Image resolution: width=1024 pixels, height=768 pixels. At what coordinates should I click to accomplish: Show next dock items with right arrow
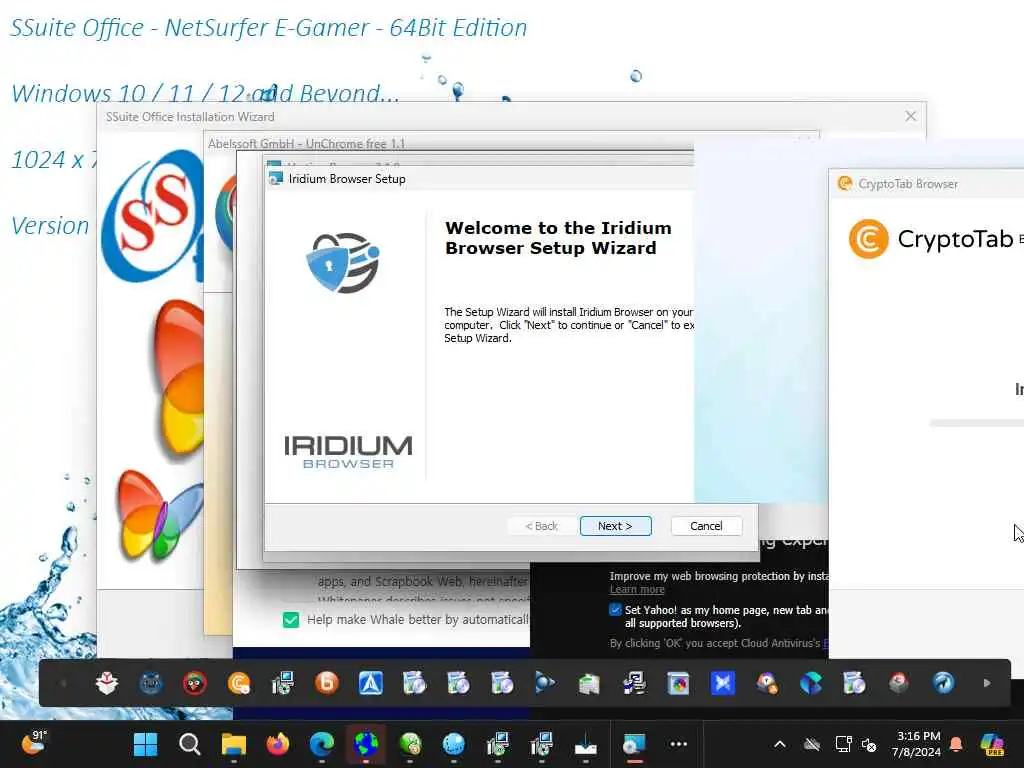coord(987,683)
